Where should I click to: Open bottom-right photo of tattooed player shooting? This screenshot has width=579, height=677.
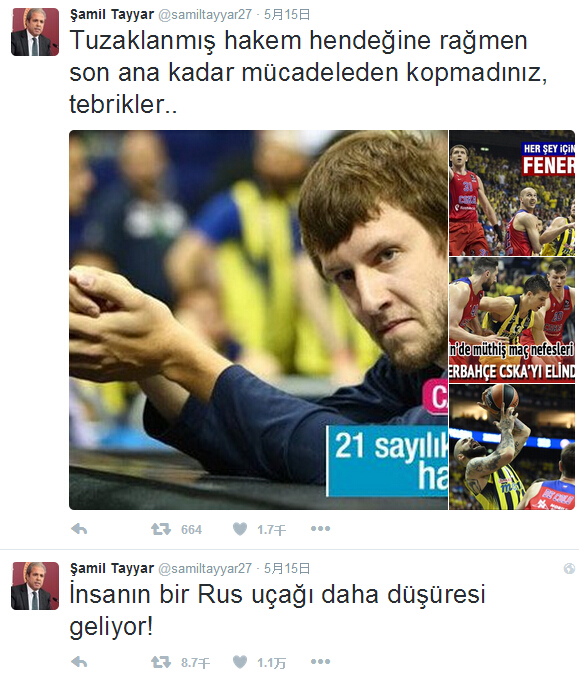[512, 447]
